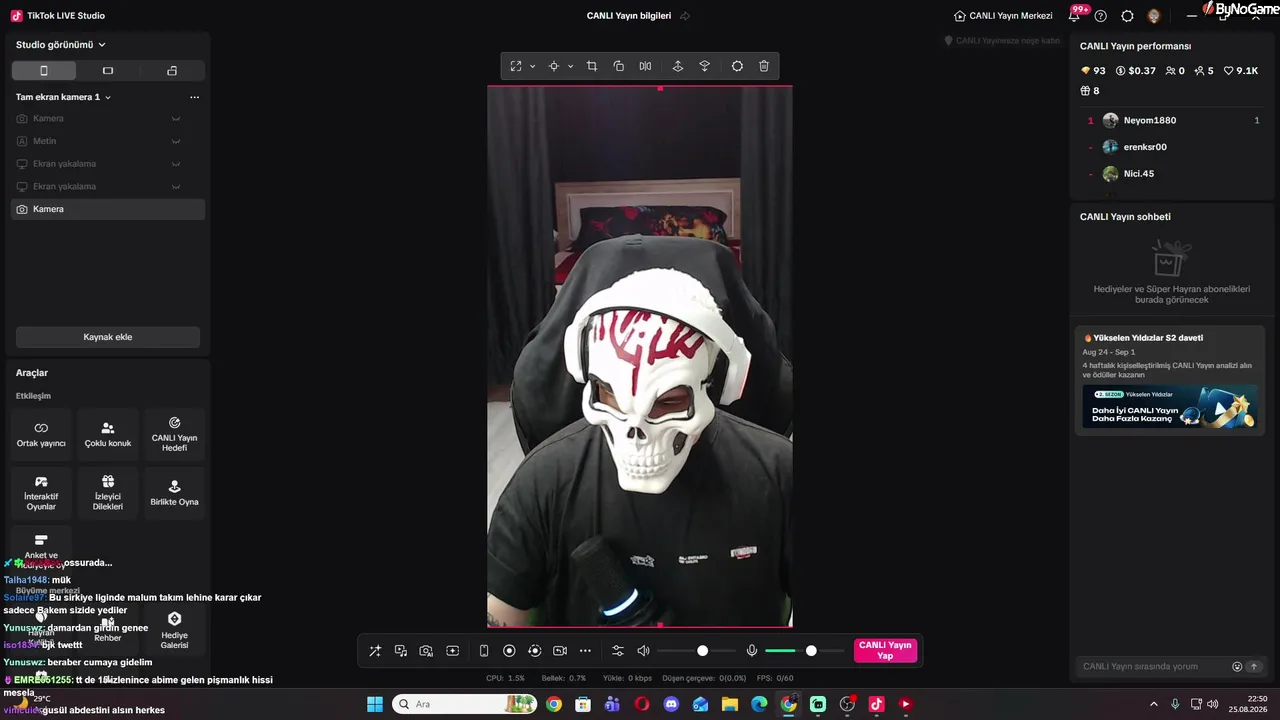Select the fit-to-screen transform tool

pos(516,66)
